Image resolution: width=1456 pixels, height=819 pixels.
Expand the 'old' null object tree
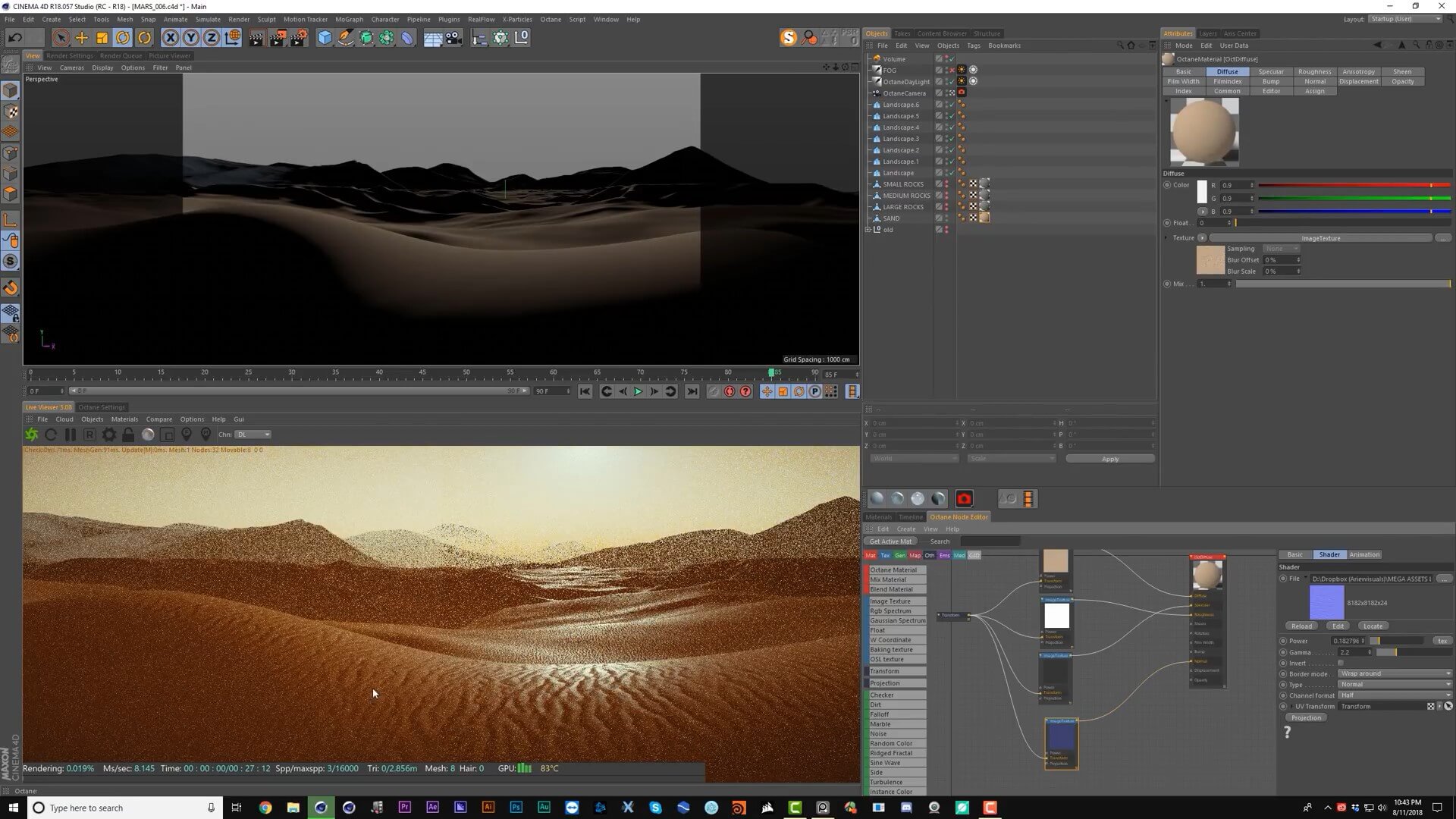pos(868,230)
